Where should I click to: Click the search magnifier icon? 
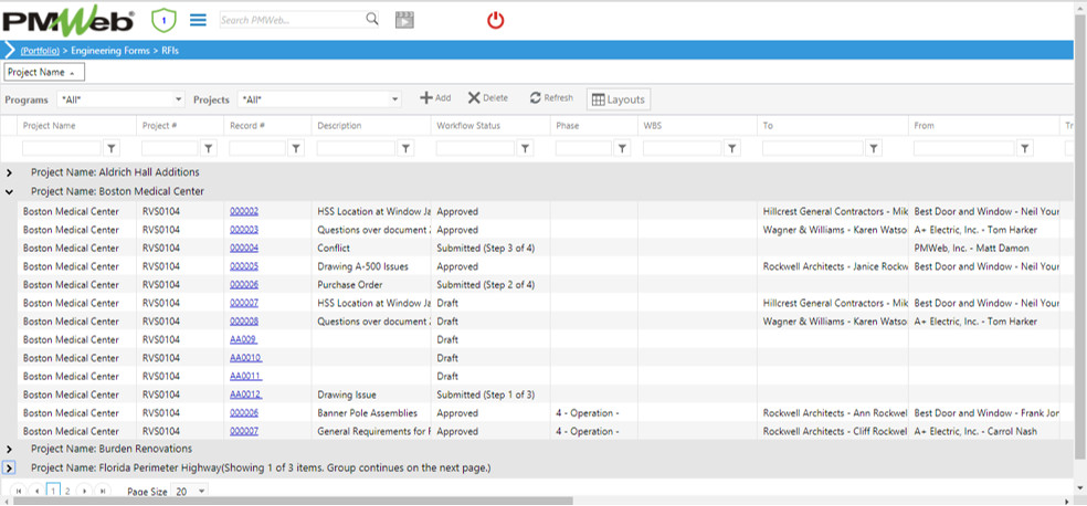(372, 19)
